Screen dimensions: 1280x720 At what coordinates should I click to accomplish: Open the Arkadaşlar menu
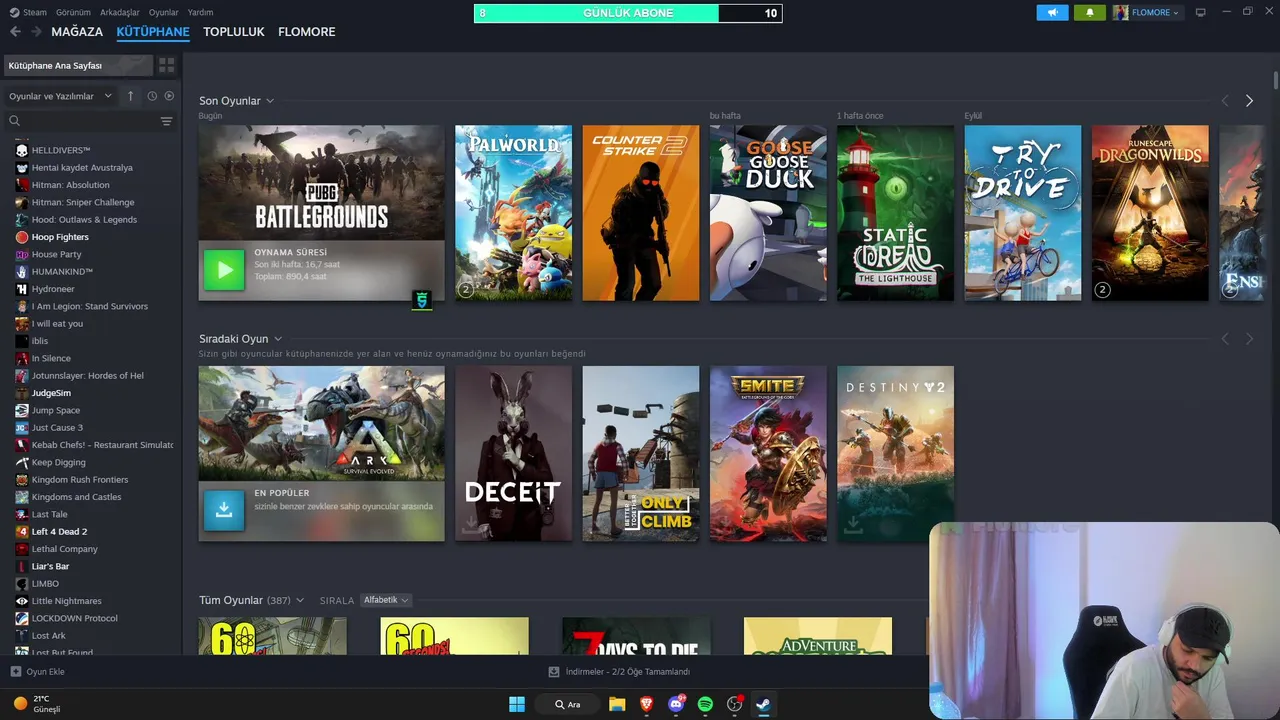point(120,12)
